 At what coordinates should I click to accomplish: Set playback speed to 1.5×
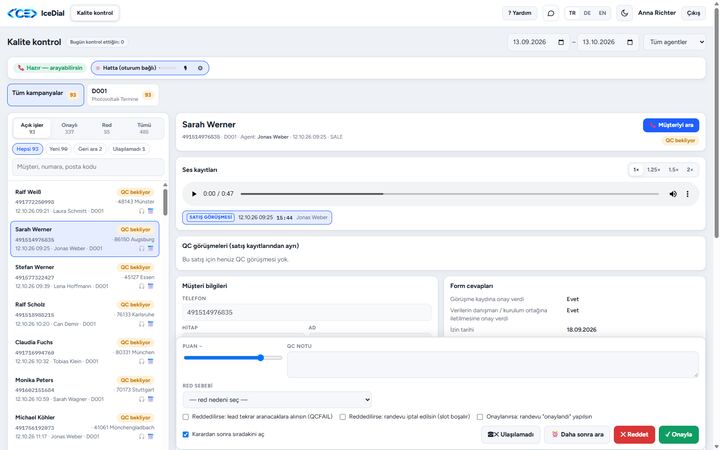[673, 170]
